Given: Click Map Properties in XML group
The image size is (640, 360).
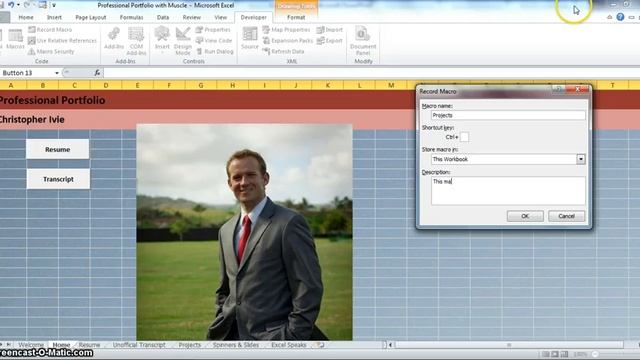Looking at the screenshot, I should [286, 30].
